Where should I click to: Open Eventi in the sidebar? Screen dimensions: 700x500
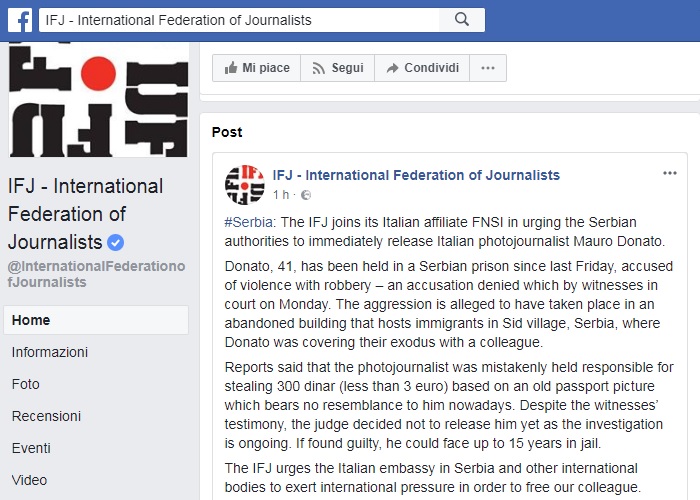coord(31,448)
